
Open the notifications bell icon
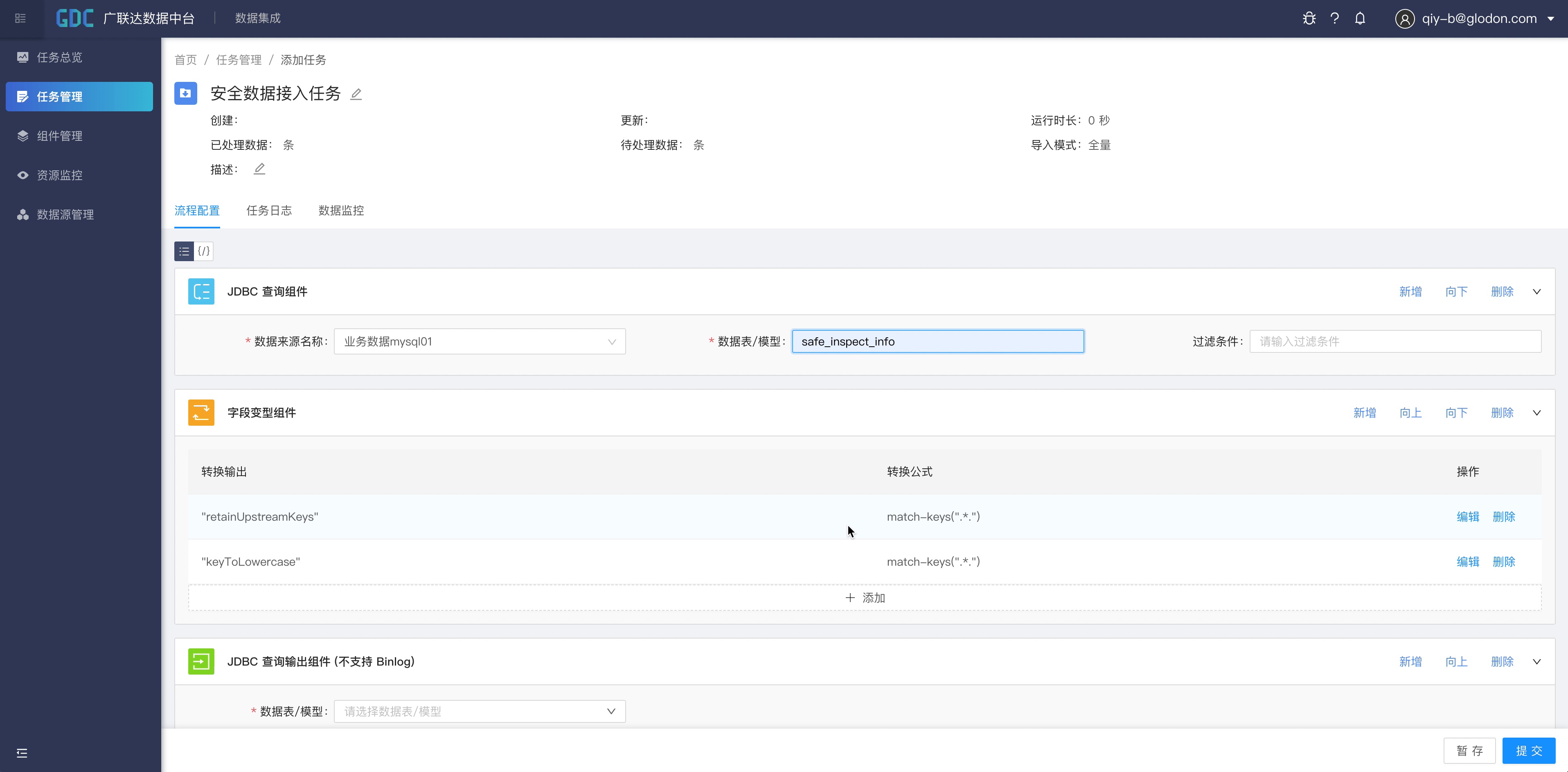pyautogui.click(x=1360, y=18)
